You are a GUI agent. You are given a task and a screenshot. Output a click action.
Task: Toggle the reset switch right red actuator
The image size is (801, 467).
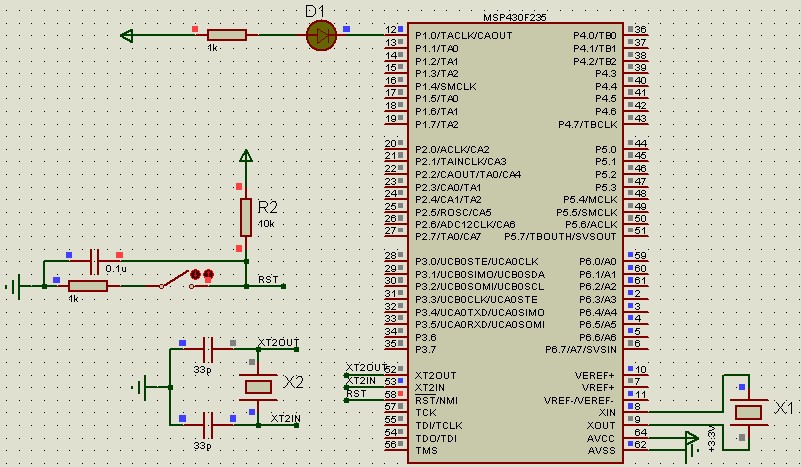click(208, 274)
